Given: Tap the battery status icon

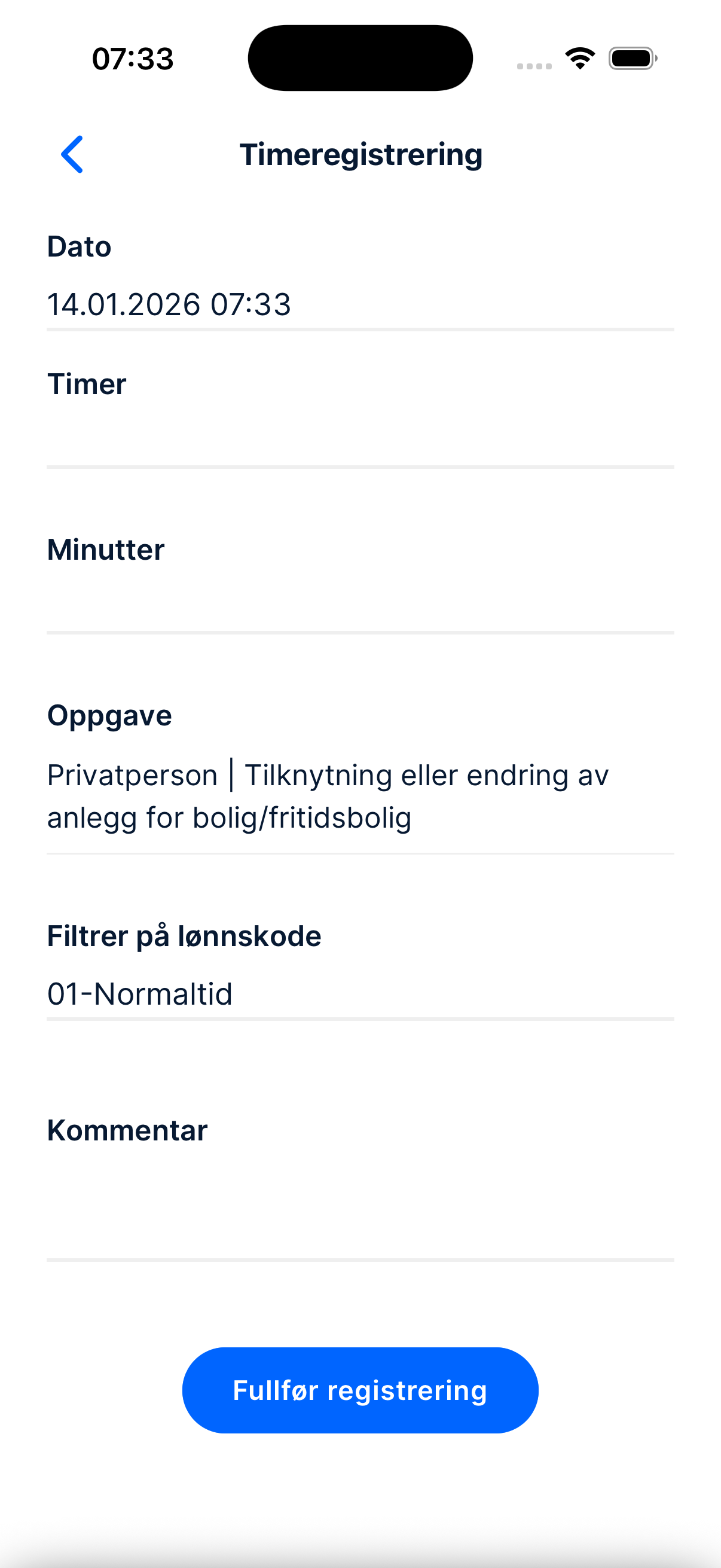Looking at the screenshot, I should pyautogui.click(x=632, y=59).
